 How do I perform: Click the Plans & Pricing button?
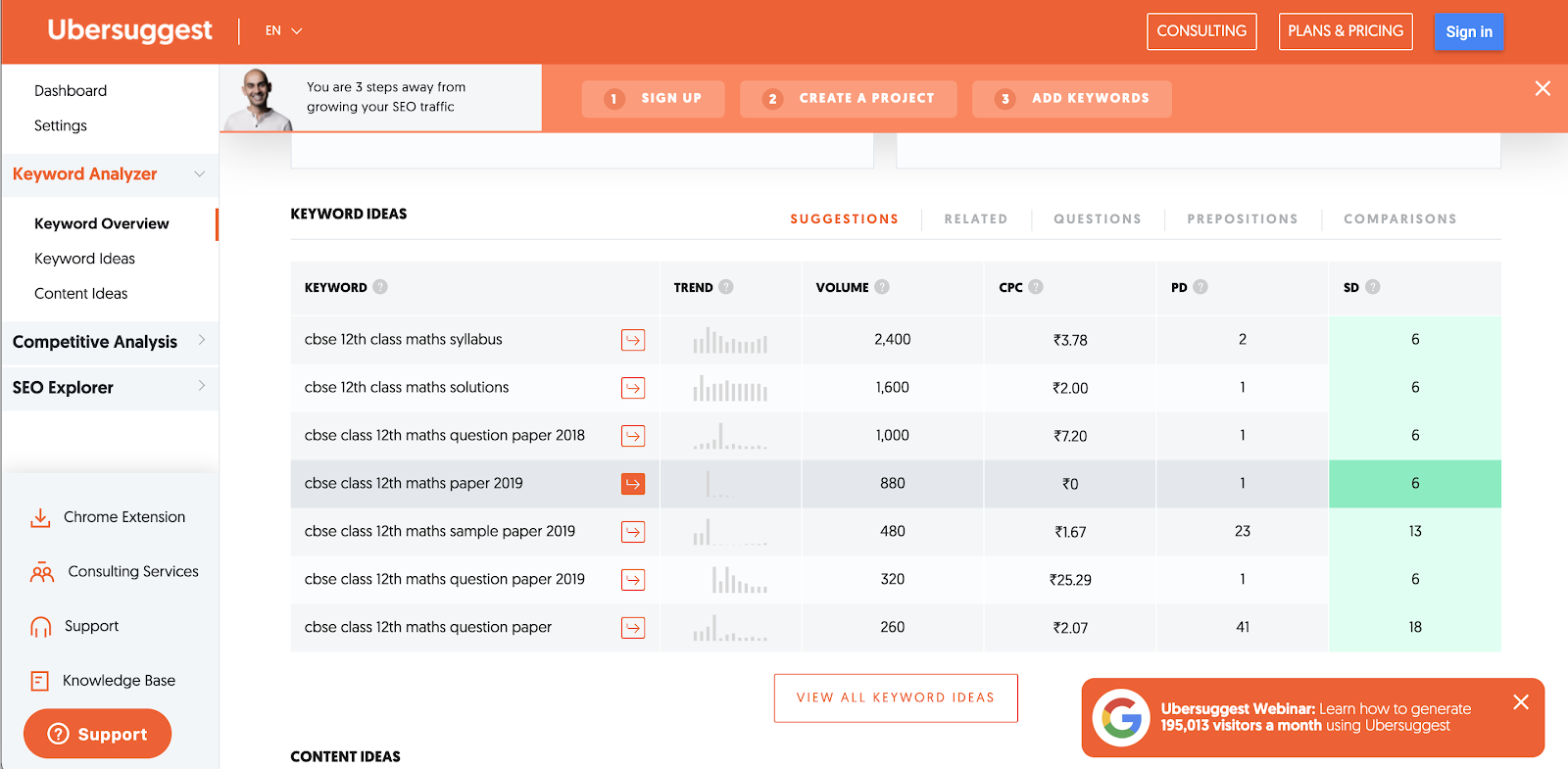pyautogui.click(x=1346, y=31)
